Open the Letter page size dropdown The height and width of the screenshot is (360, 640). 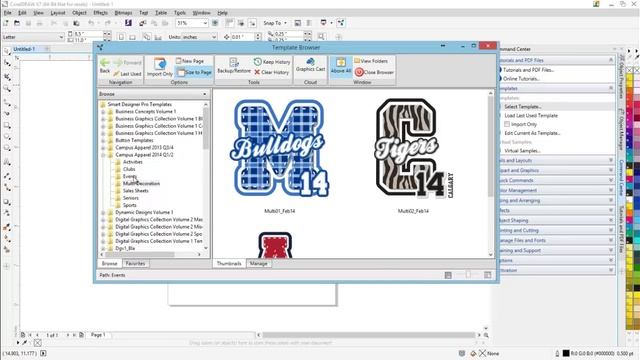tap(61, 37)
